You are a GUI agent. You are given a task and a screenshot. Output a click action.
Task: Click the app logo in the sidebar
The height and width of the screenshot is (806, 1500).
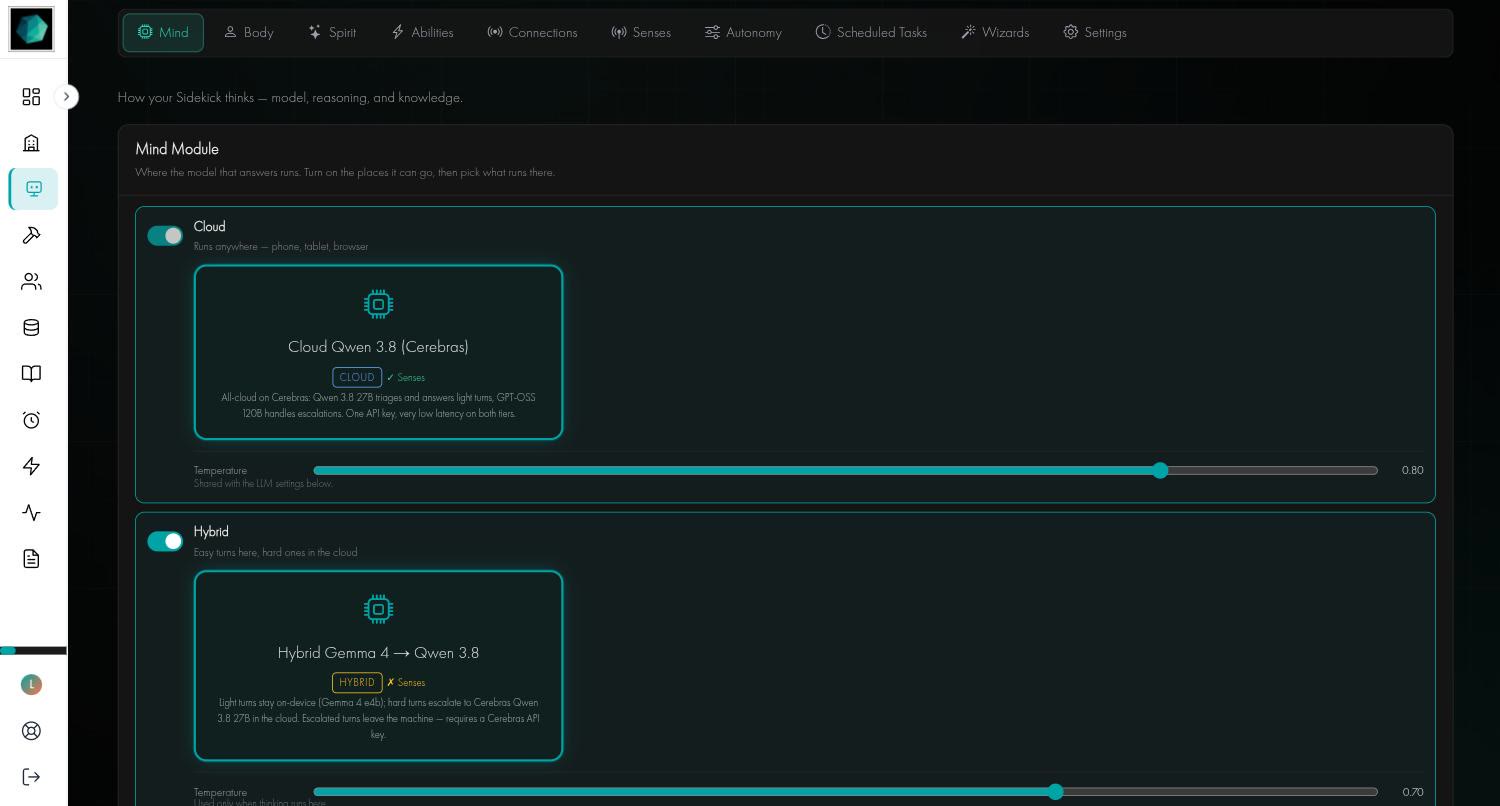coord(31,29)
